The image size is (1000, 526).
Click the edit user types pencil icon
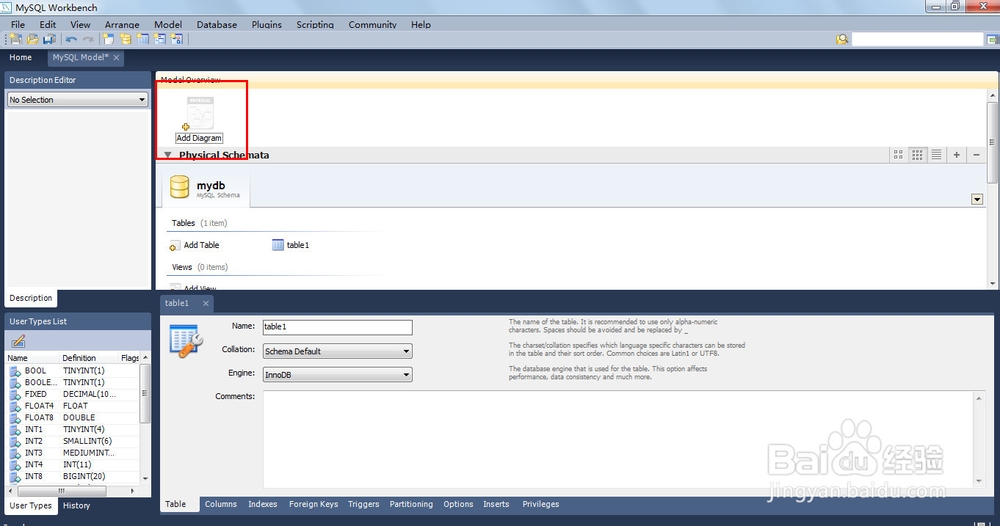(x=18, y=342)
